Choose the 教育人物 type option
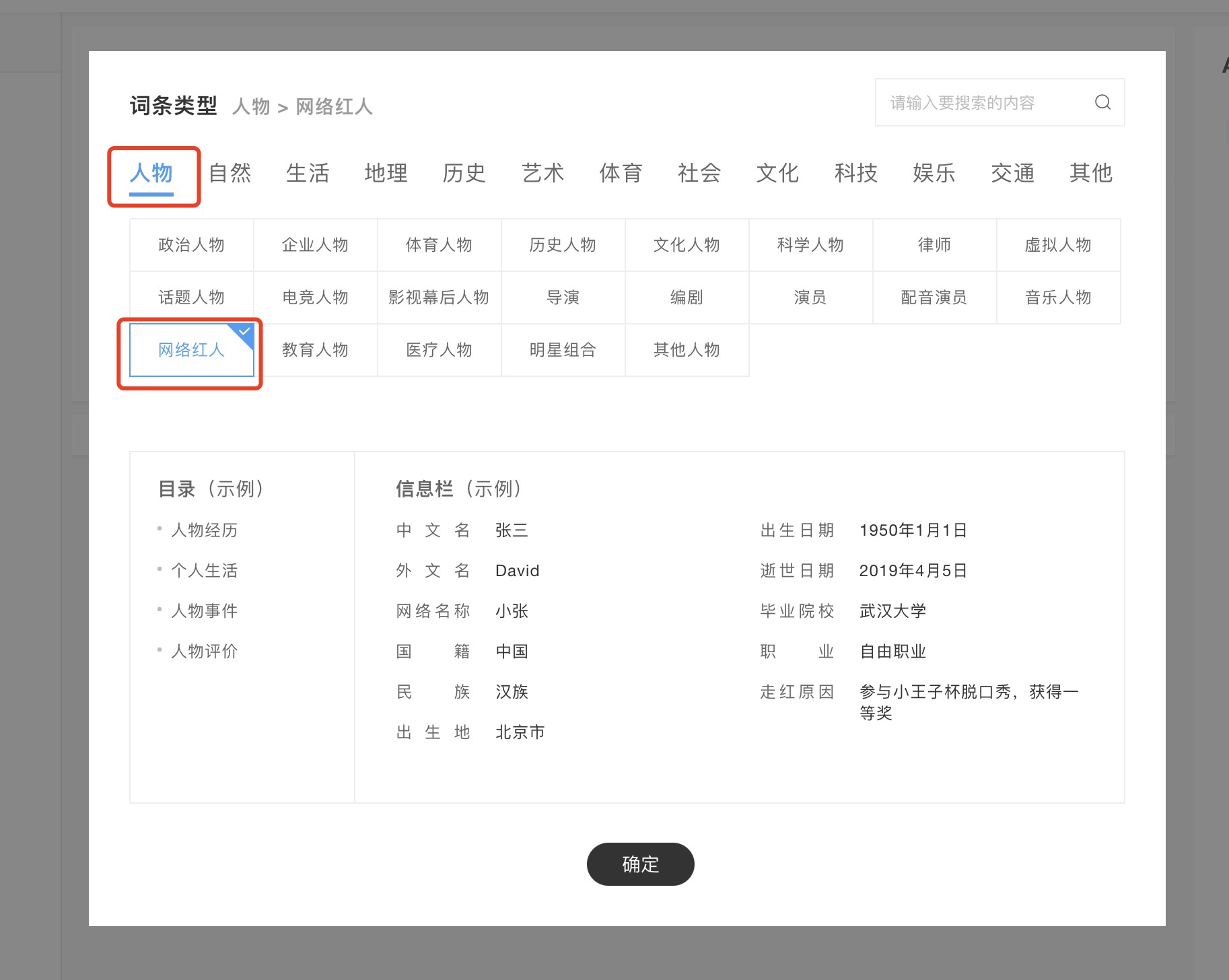This screenshot has width=1229, height=980. [316, 350]
